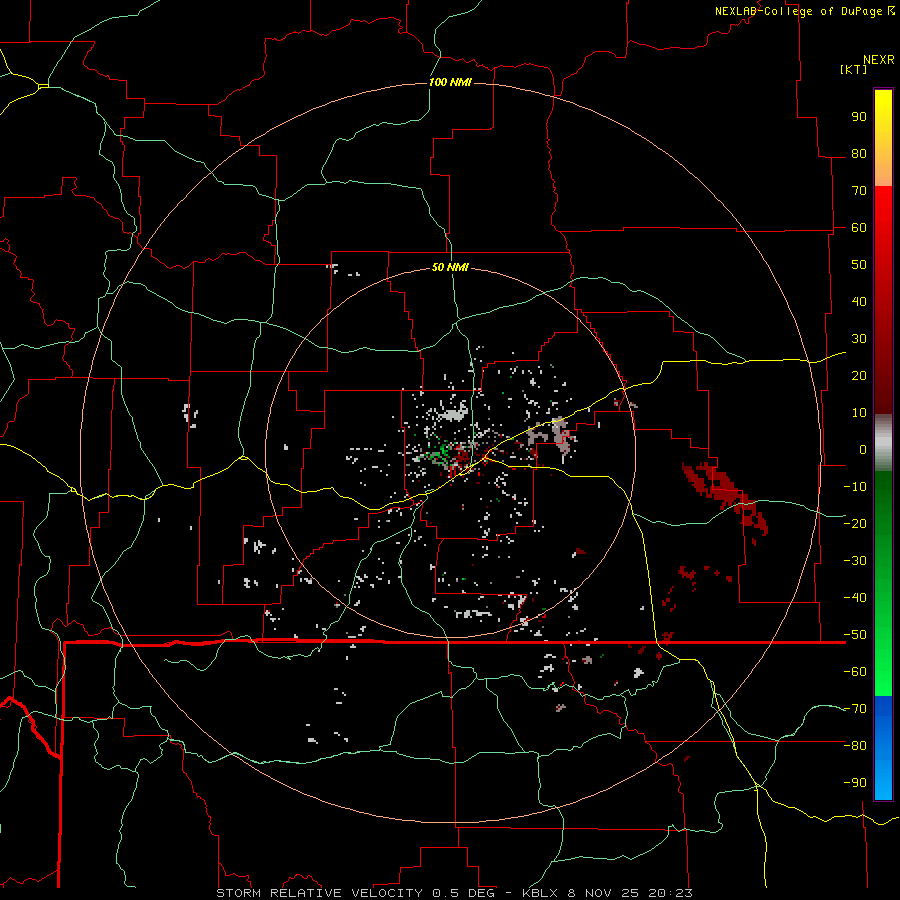Image resolution: width=900 pixels, height=900 pixels.
Task: Click the KBLX station identifier in the footer
Action: (541, 893)
